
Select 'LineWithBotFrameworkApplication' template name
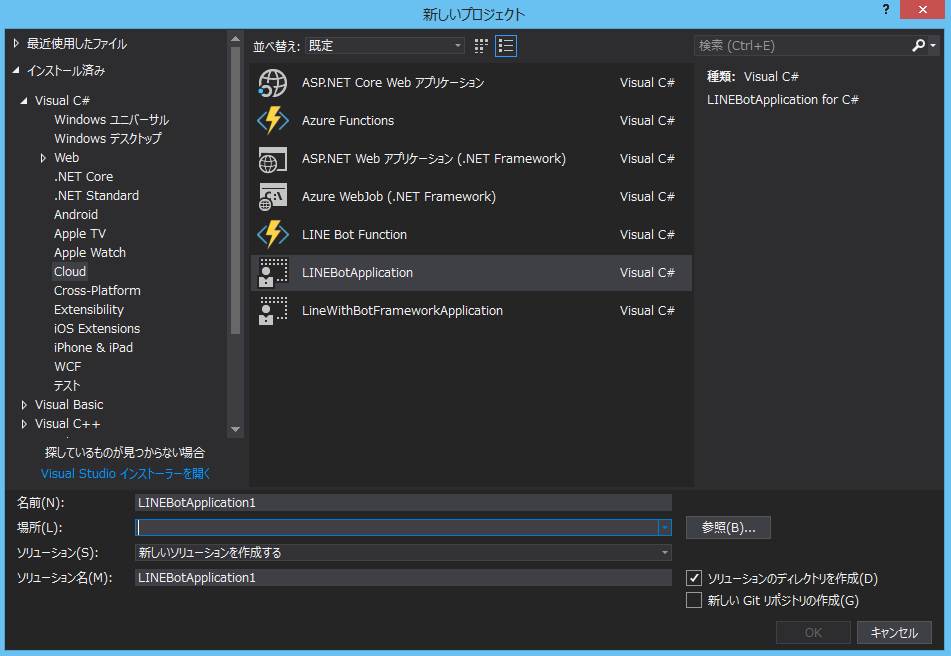point(402,310)
